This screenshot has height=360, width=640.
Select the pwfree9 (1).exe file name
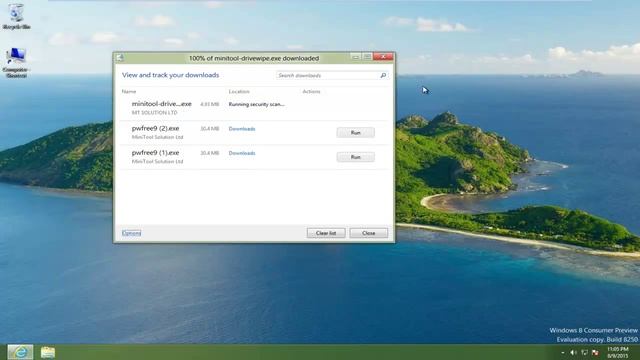tap(155, 153)
